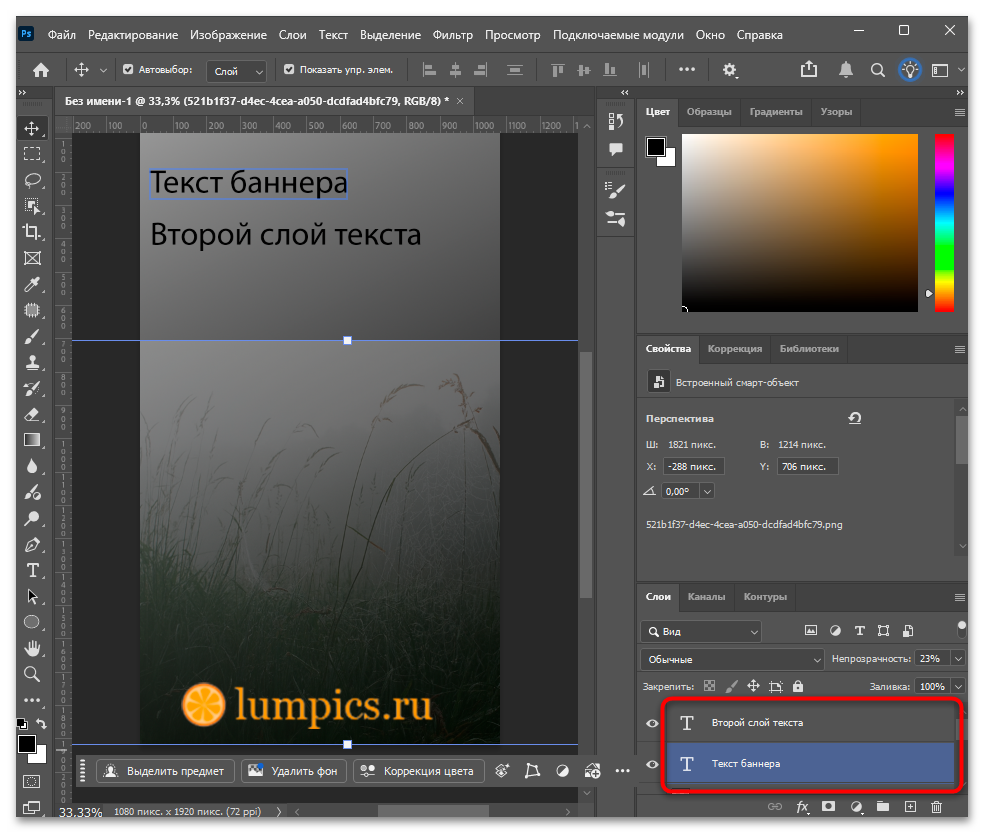Hide the Второй слой текста layer
The width and height of the screenshot is (984, 833).
coord(652,723)
